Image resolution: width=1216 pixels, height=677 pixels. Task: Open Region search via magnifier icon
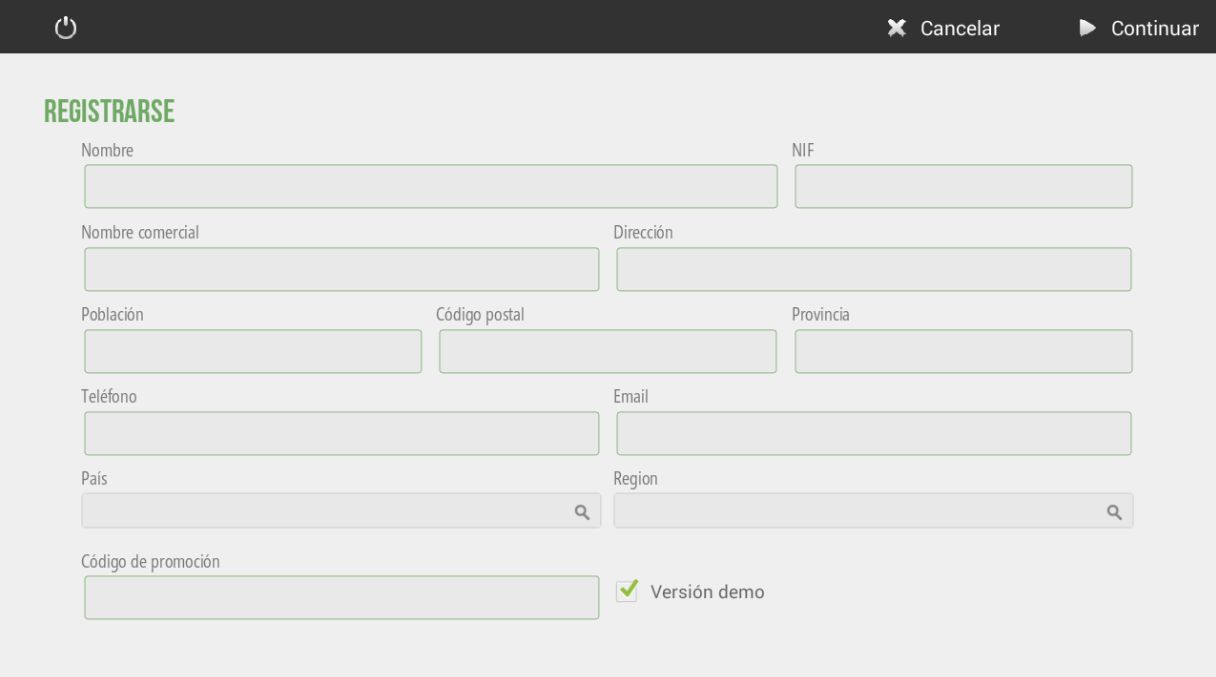(1112, 511)
